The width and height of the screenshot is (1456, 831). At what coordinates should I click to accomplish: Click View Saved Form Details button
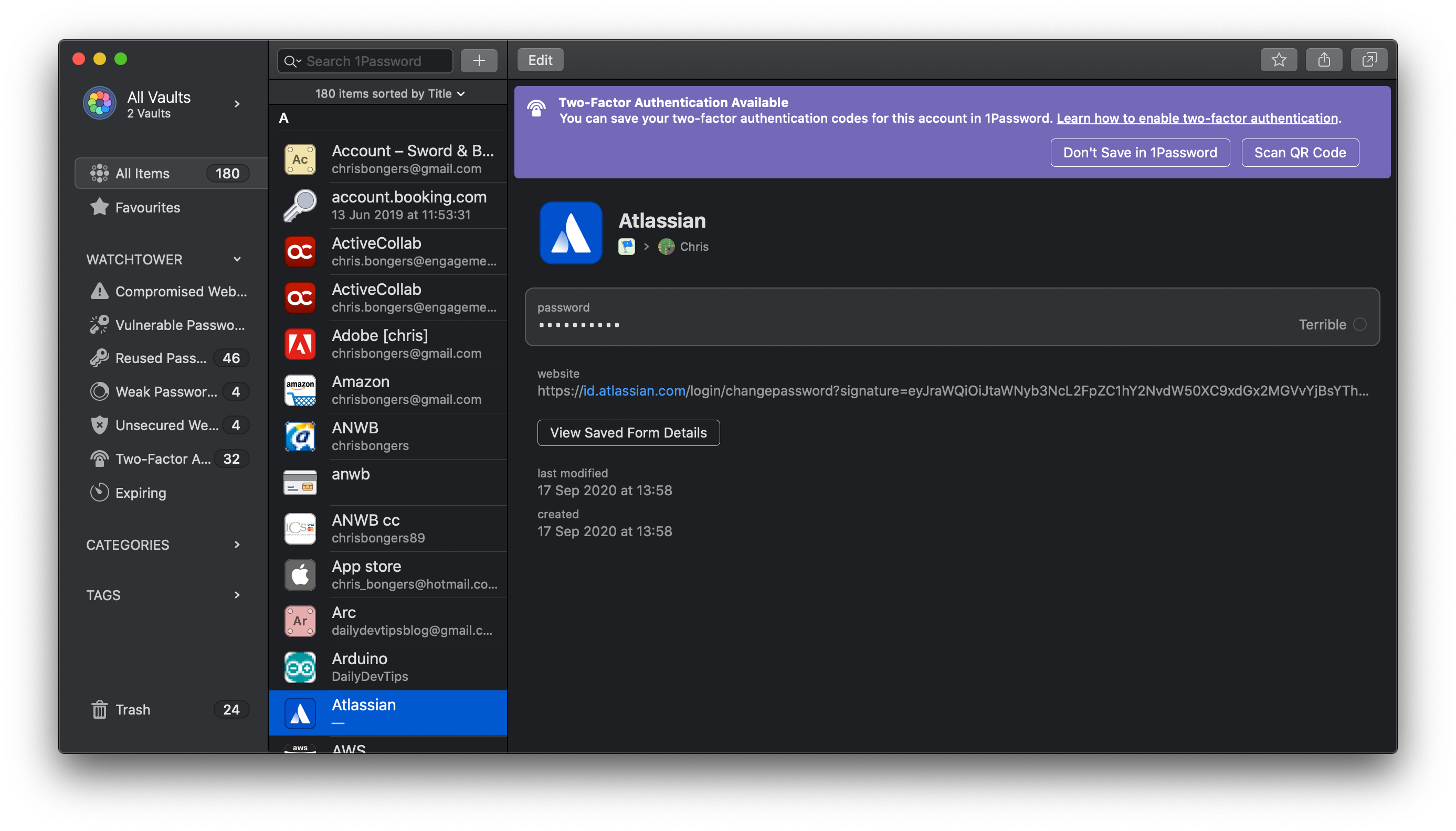coord(628,433)
